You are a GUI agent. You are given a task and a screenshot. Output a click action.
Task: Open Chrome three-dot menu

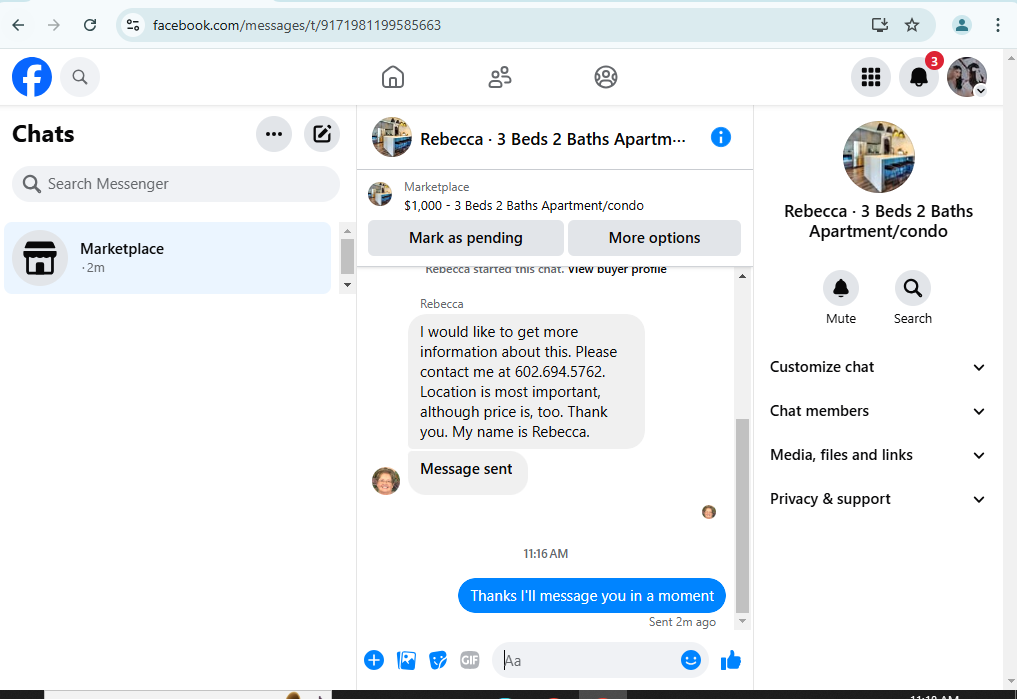(x=998, y=25)
